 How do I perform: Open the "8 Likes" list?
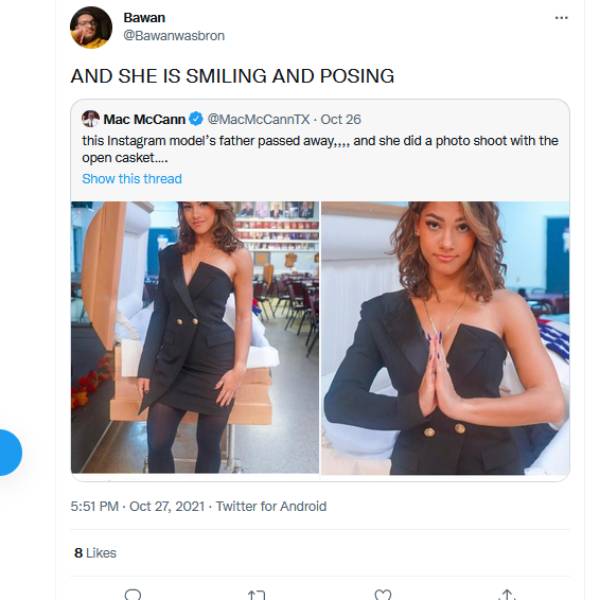click(x=95, y=553)
